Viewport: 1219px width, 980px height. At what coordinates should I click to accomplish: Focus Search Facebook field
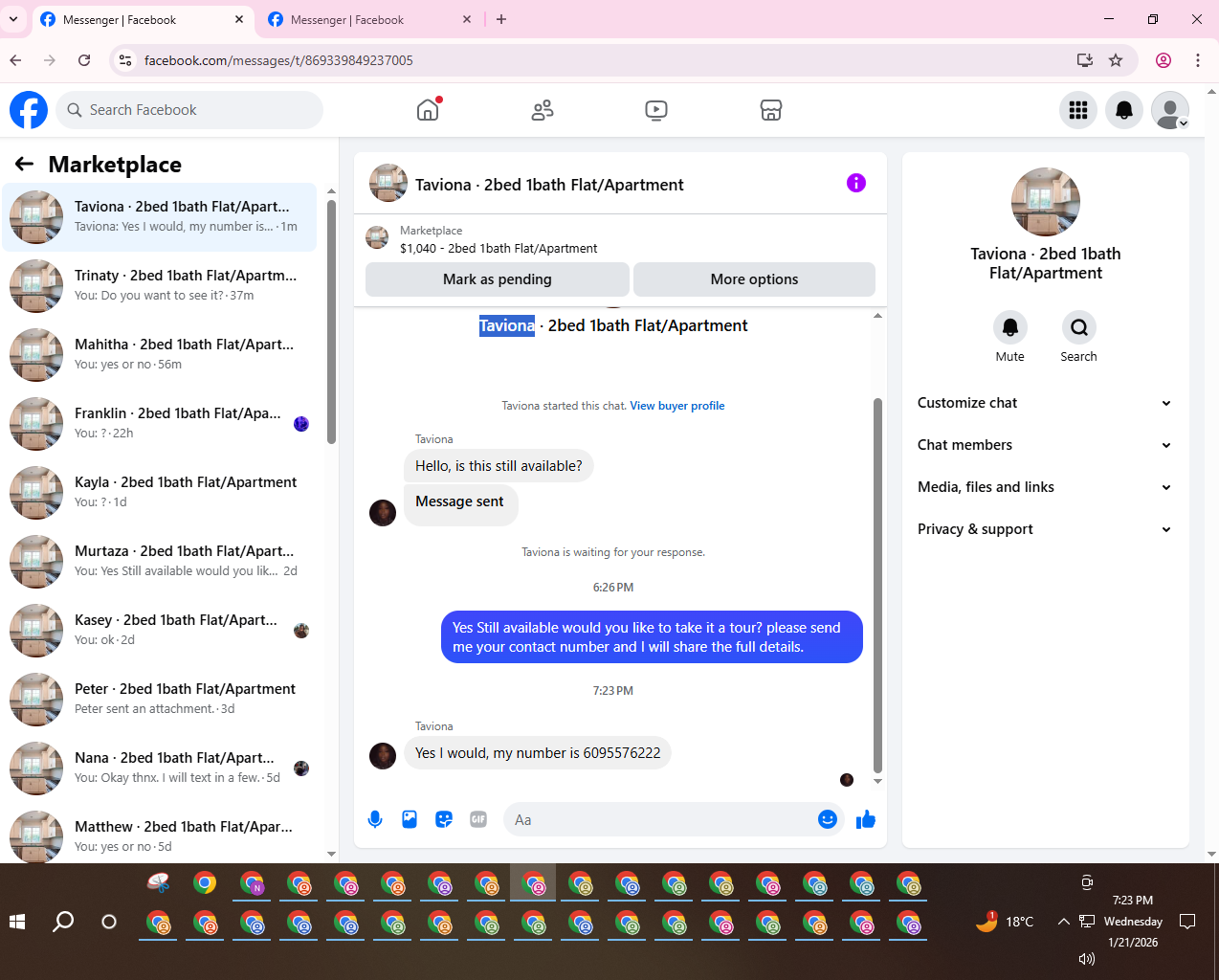189,110
